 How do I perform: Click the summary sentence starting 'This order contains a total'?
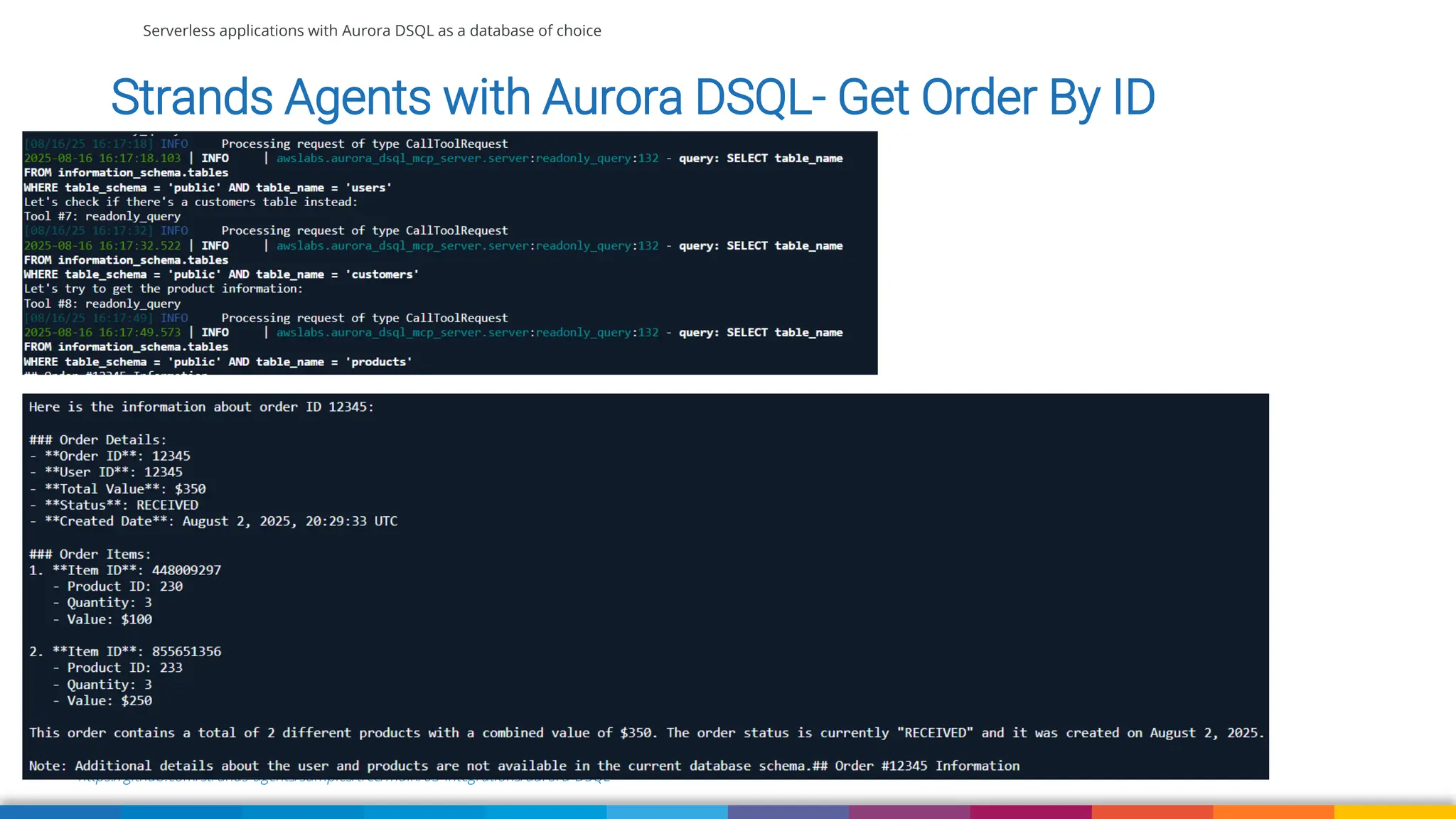click(x=647, y=734)
